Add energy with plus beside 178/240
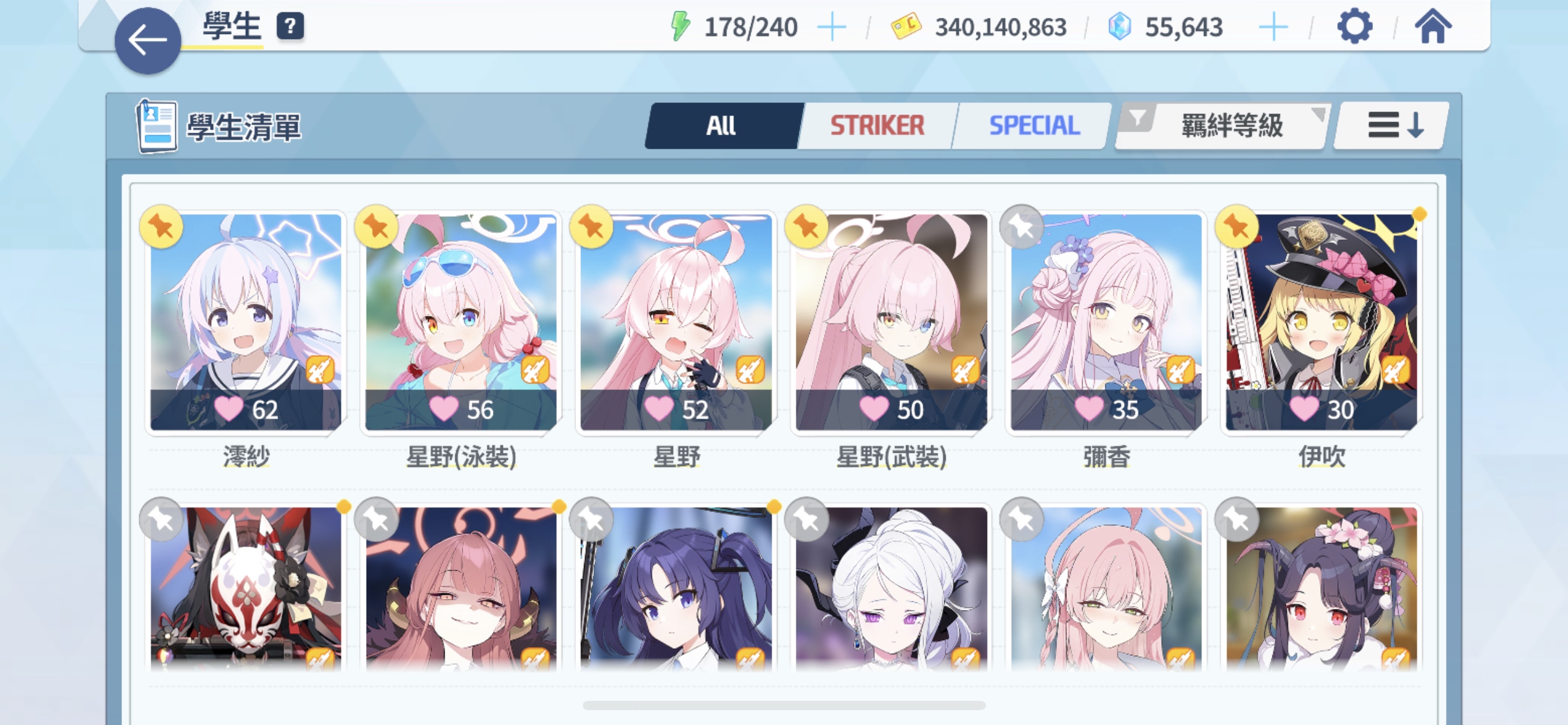This screenshot has width=1568, height=725. (832, 27)
